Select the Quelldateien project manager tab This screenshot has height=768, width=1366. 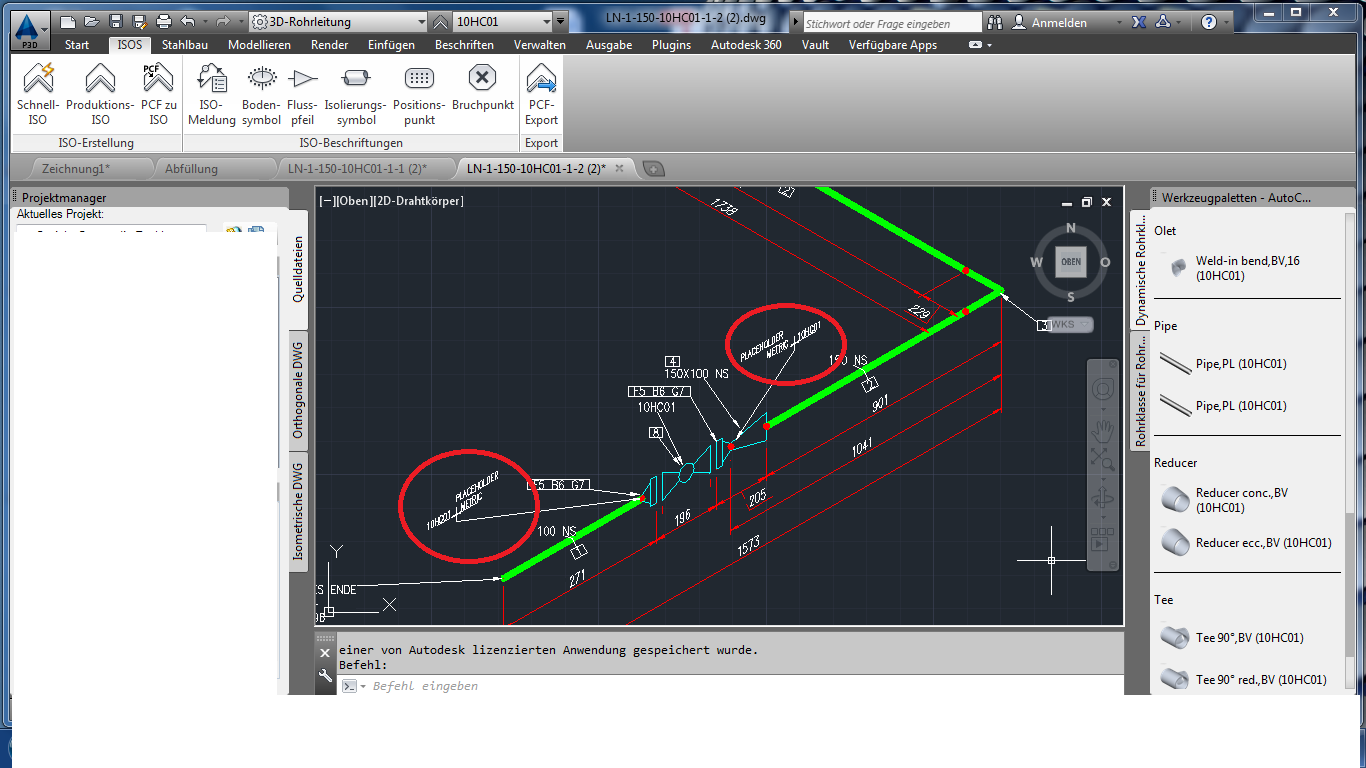click(298, 269)
